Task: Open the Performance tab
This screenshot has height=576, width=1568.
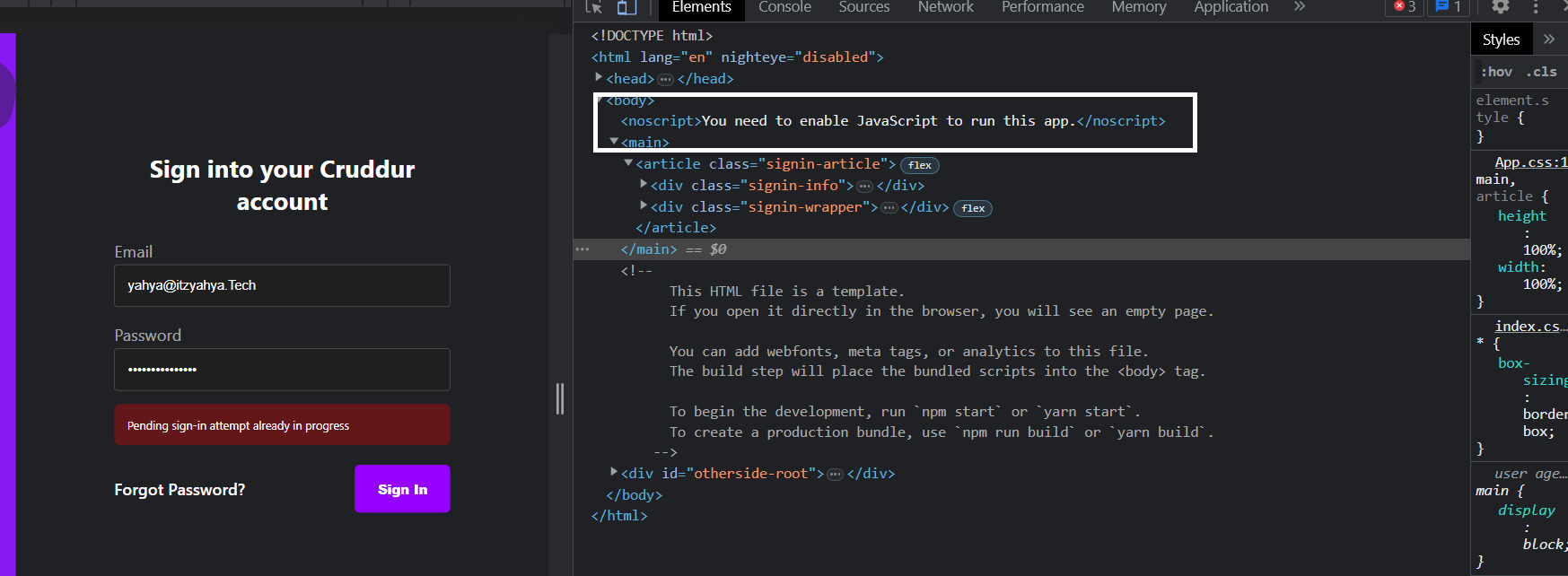Action: [1043, 7]
